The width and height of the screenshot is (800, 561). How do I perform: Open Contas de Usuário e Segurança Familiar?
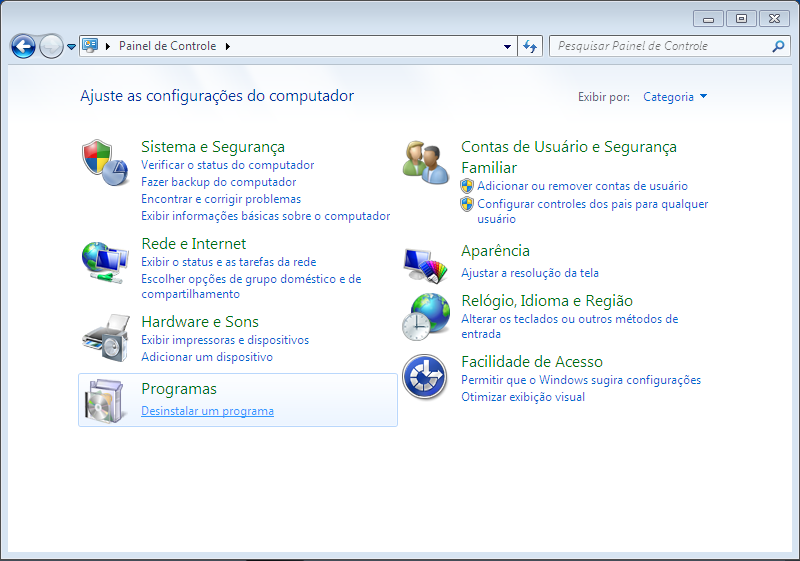click(x=569, y=157)
